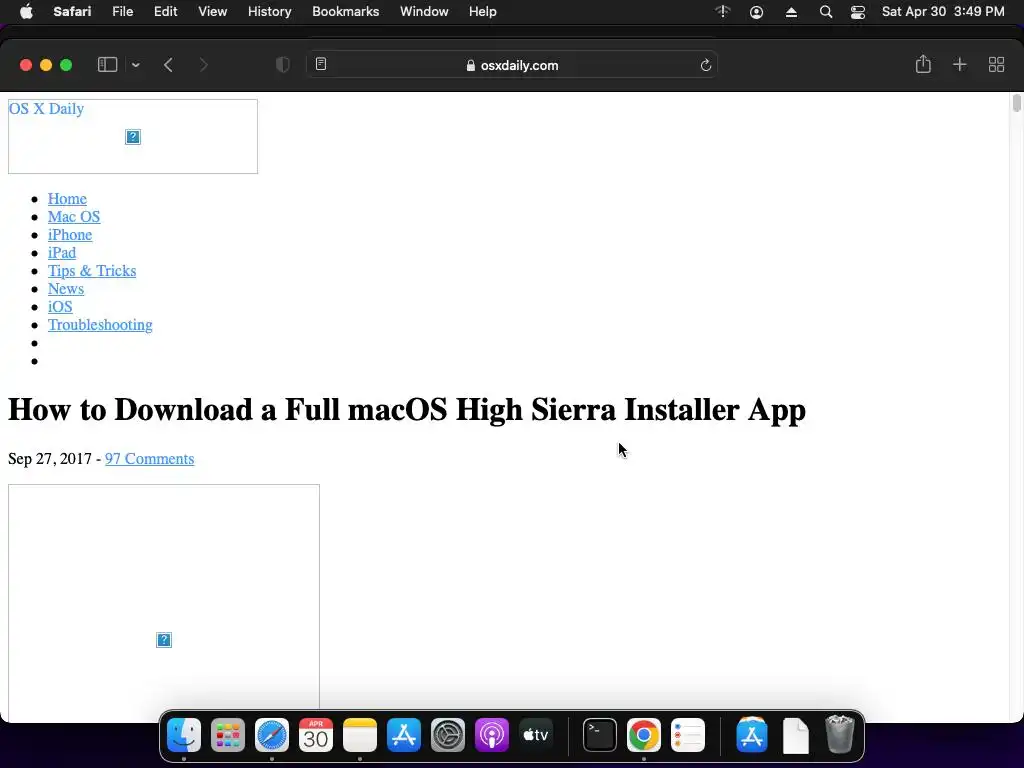Open the Trash in the Dock
This screenshot has height=768, width=1024.
click(840, 735)
